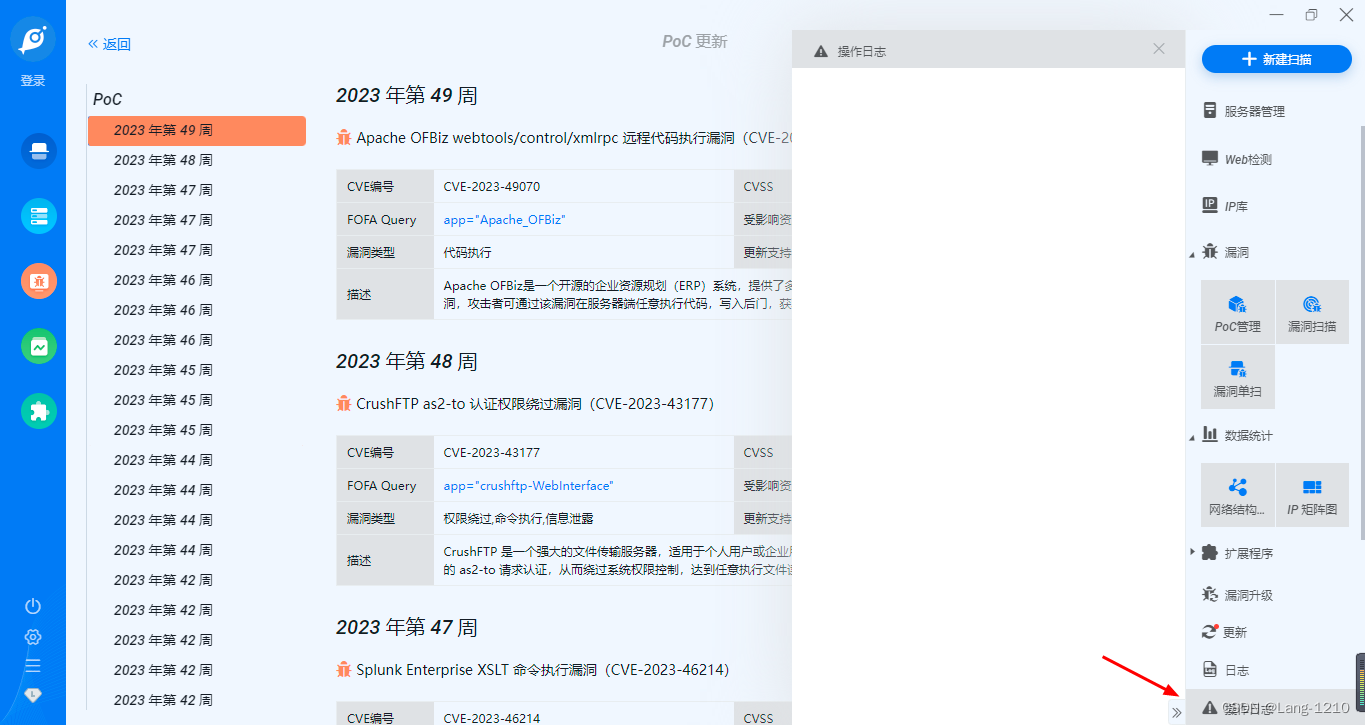Click the 日志 log file icon
1365x725 pixels.
point(1210,670)
